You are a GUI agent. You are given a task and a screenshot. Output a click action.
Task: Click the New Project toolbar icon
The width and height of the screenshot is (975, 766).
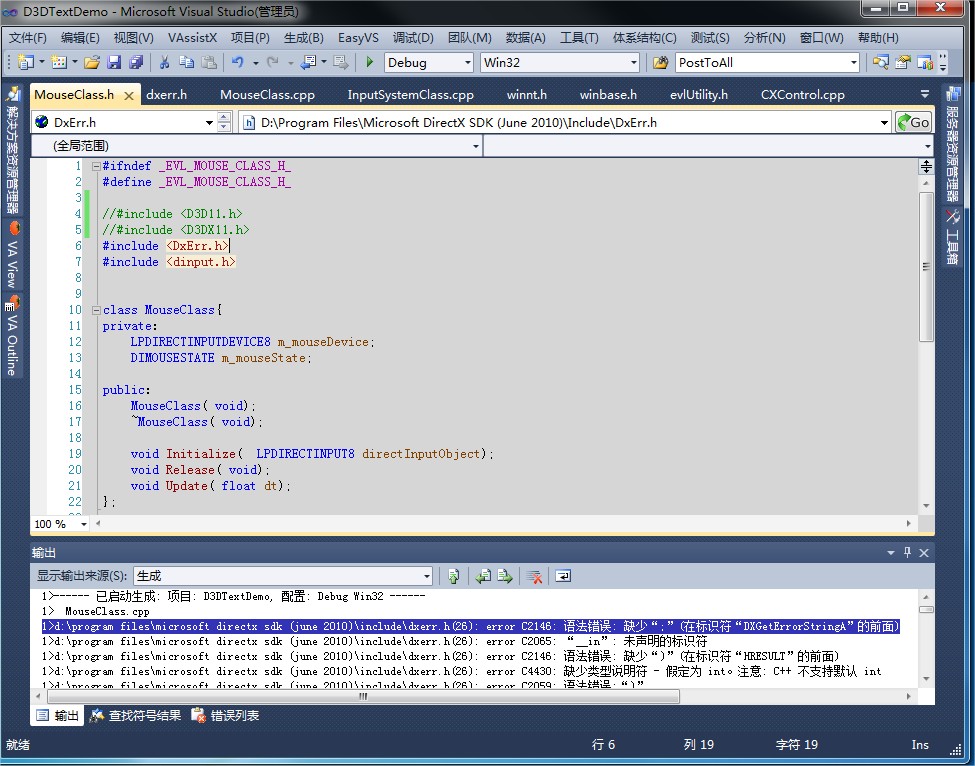(x=26, y=62)
